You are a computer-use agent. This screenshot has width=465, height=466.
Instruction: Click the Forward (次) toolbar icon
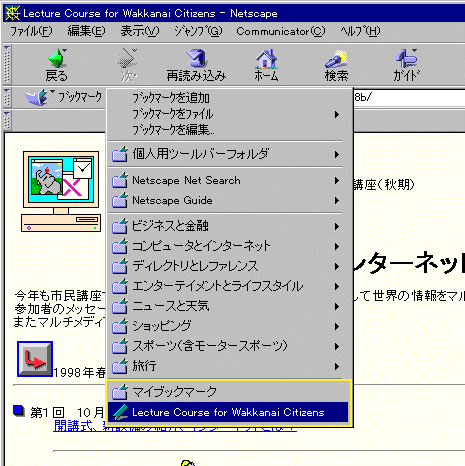click(x=128, y=59)
